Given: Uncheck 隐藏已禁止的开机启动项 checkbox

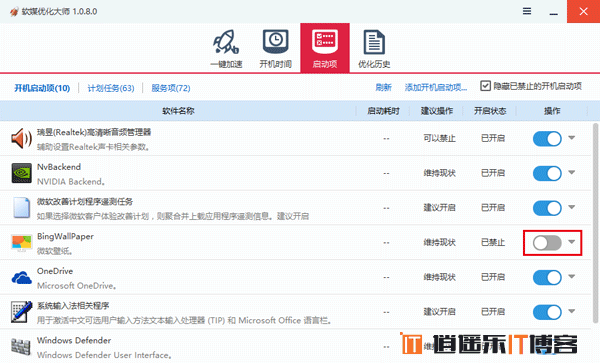Looking at the screenshot, I should tap(485, 86).
